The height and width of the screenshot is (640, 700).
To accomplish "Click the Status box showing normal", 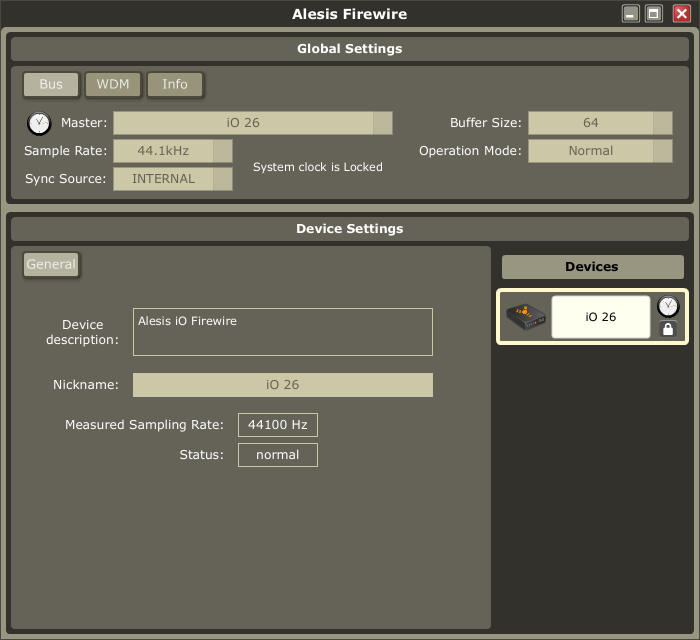I will point(278,455).
